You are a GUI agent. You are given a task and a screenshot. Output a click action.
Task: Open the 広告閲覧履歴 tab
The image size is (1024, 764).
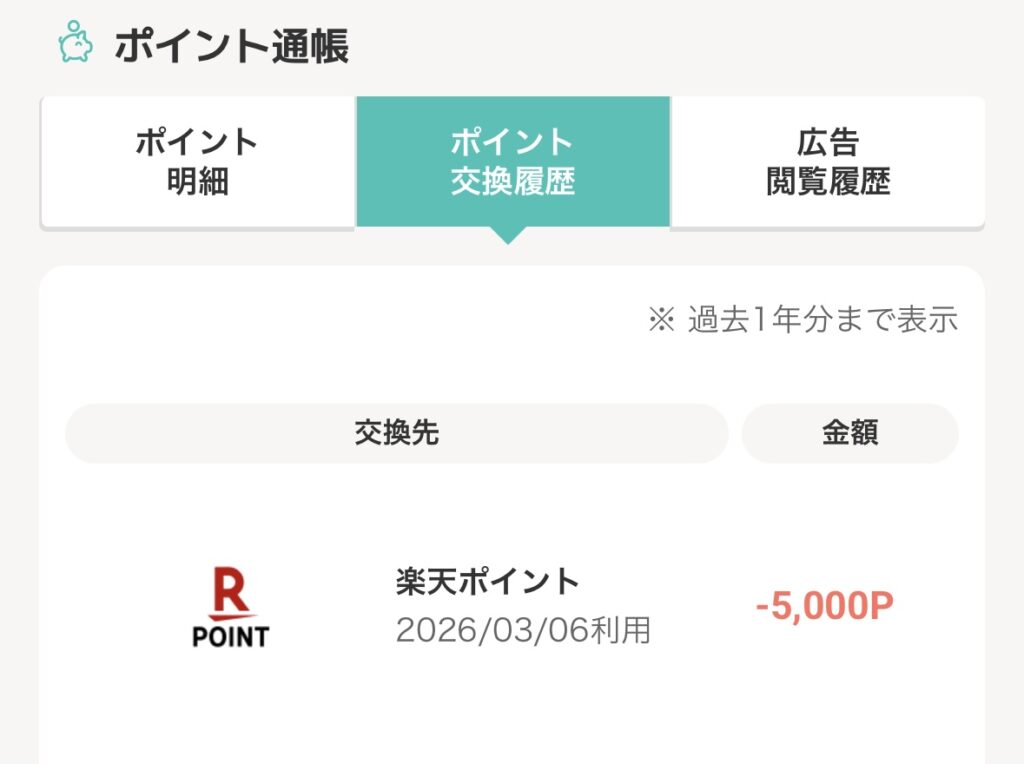[x=828, y=161]
